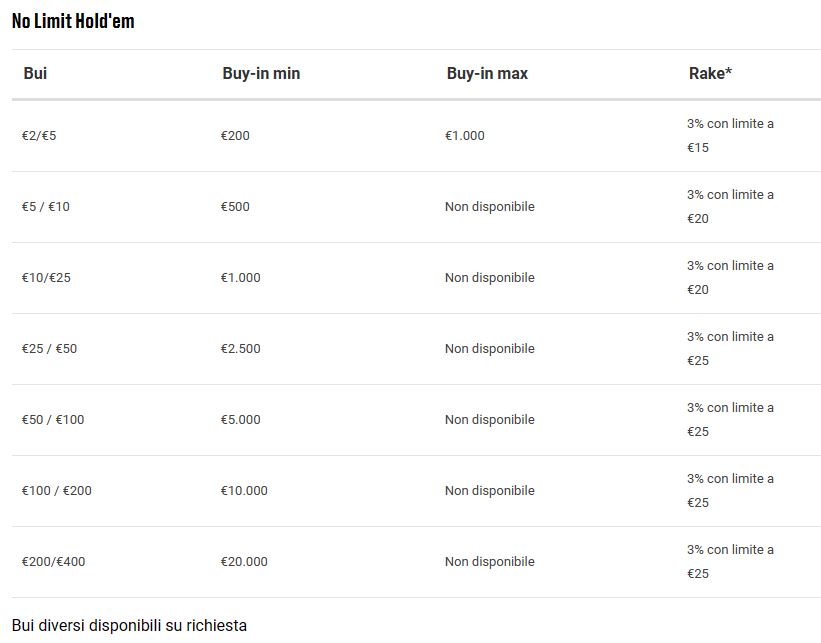Click the rake text ending in €15
Viewport: 821px width, 643px height.
pyautogui.click(x=730, y=136)
